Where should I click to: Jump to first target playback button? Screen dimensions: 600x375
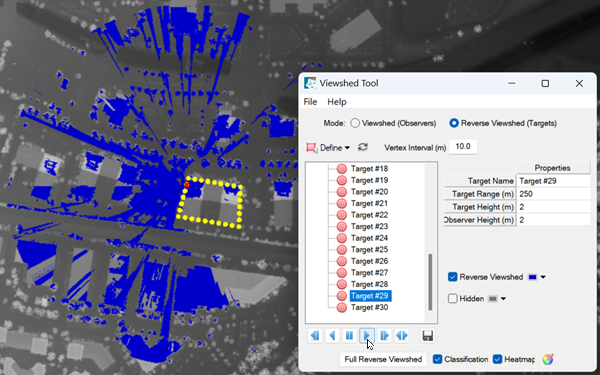315,336
